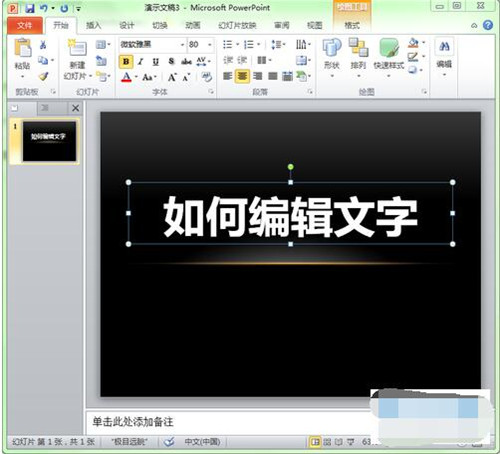This screenshot has width=500, height=454.
Task: Open the Clipboard (剪贴板) pane launcher
Action: 53,92
